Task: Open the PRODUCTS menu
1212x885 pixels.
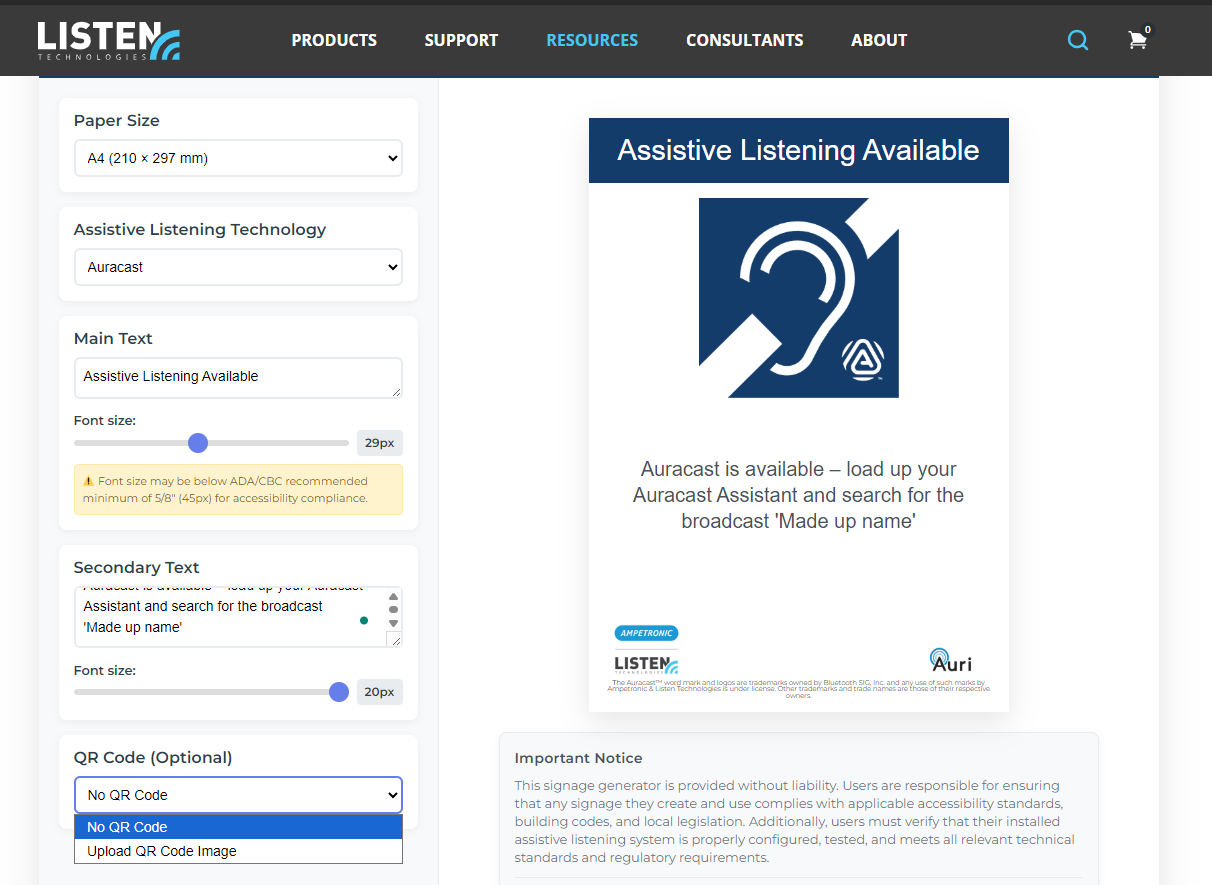Action: pyautogui.click(x=334, y=40)
